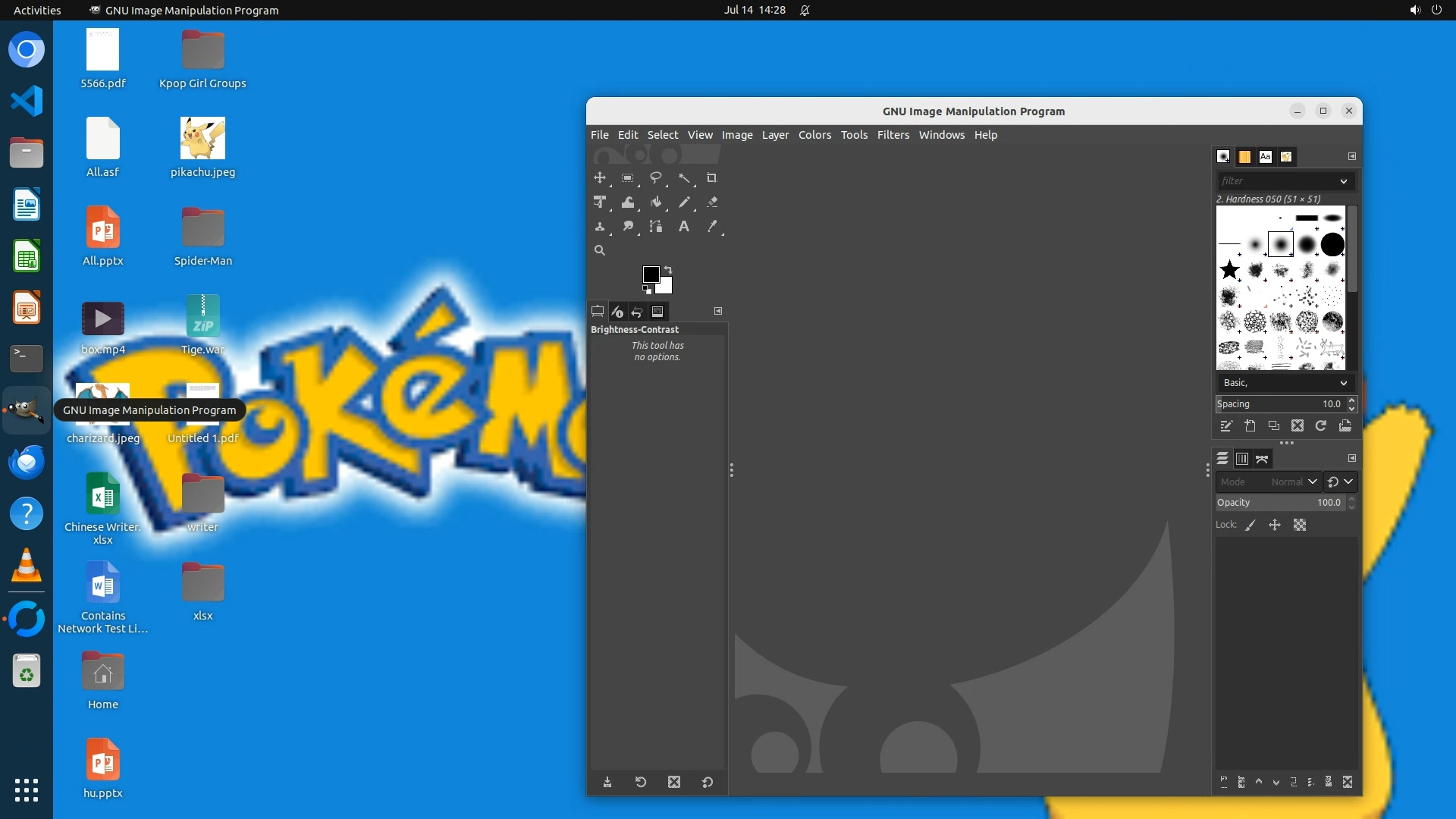
Task: Open the Filters menu
Action: coord(893,135)
